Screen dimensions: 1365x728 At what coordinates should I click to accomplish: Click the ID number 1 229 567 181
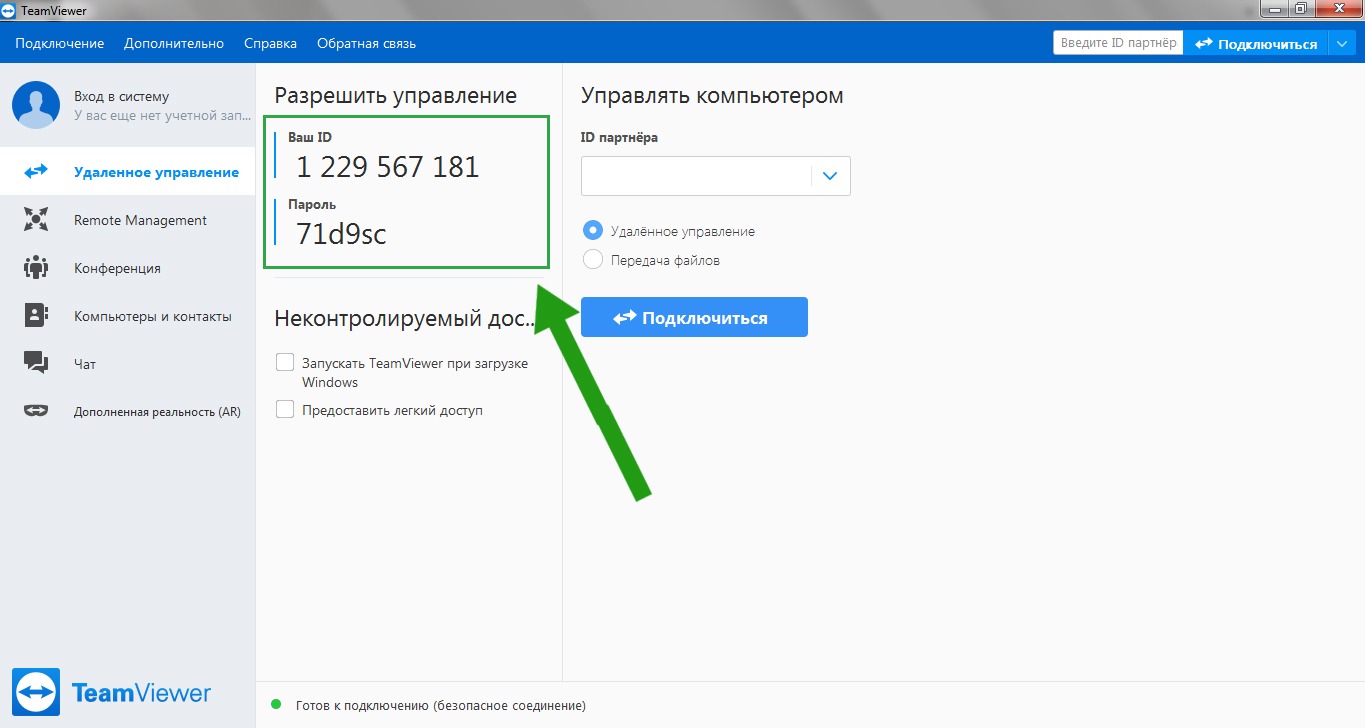click(388, 167)
